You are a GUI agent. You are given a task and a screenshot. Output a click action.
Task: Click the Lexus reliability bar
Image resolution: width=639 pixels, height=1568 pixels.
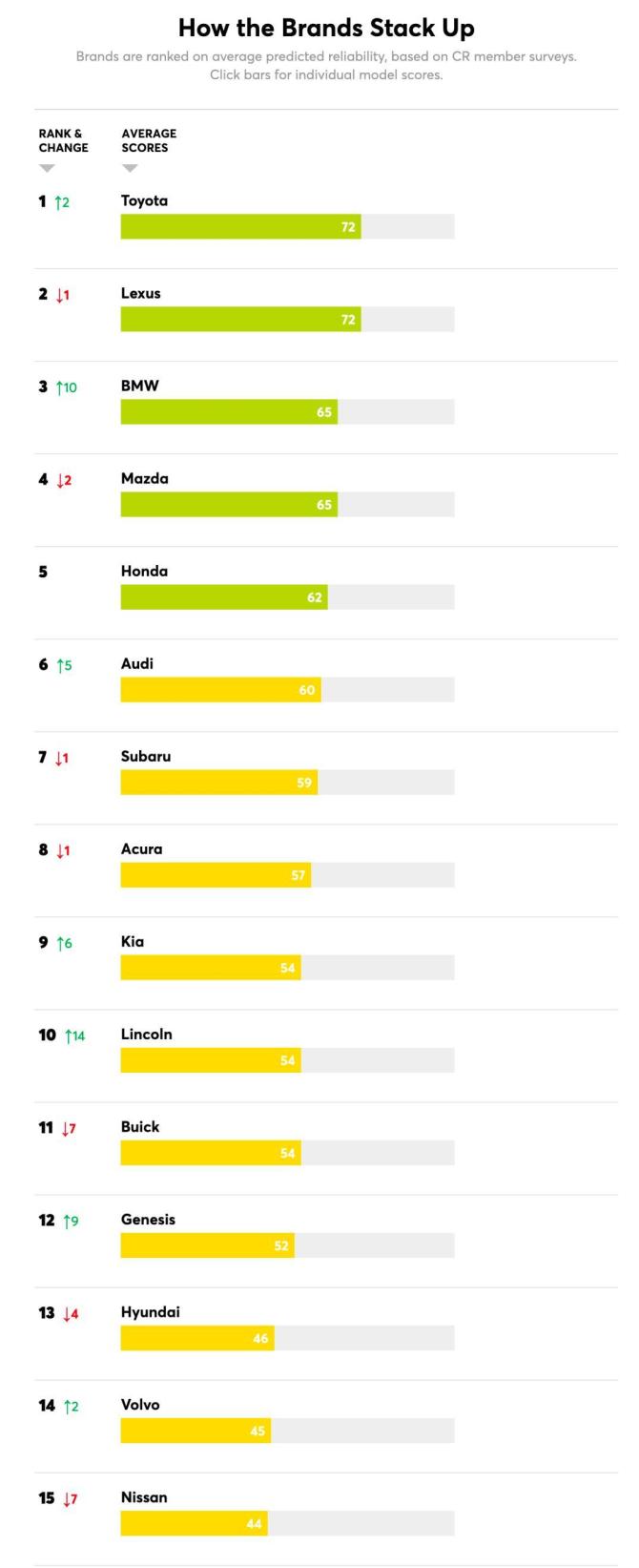[287, 319]
